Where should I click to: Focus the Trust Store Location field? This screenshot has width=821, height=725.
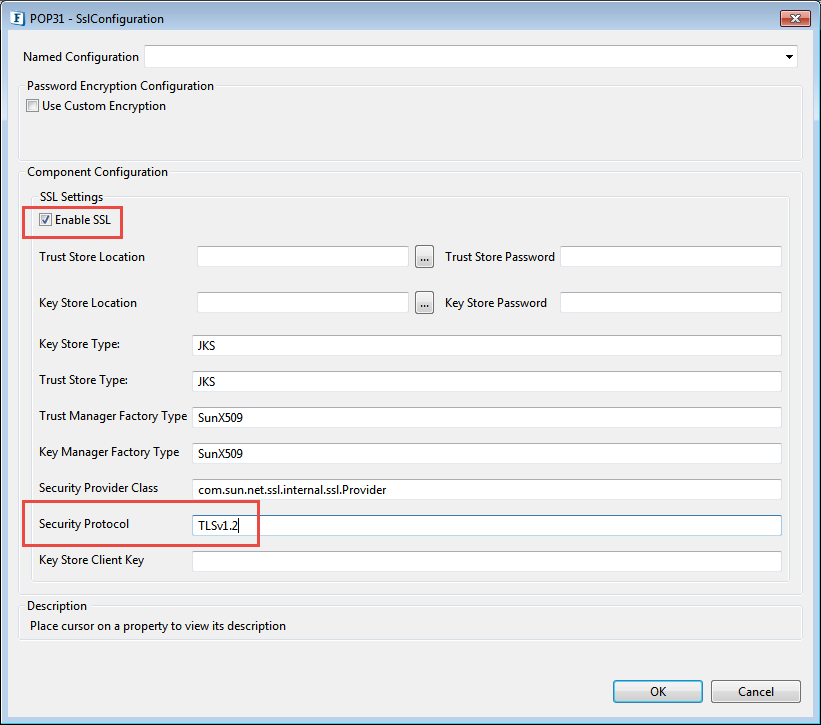[303, 256]
